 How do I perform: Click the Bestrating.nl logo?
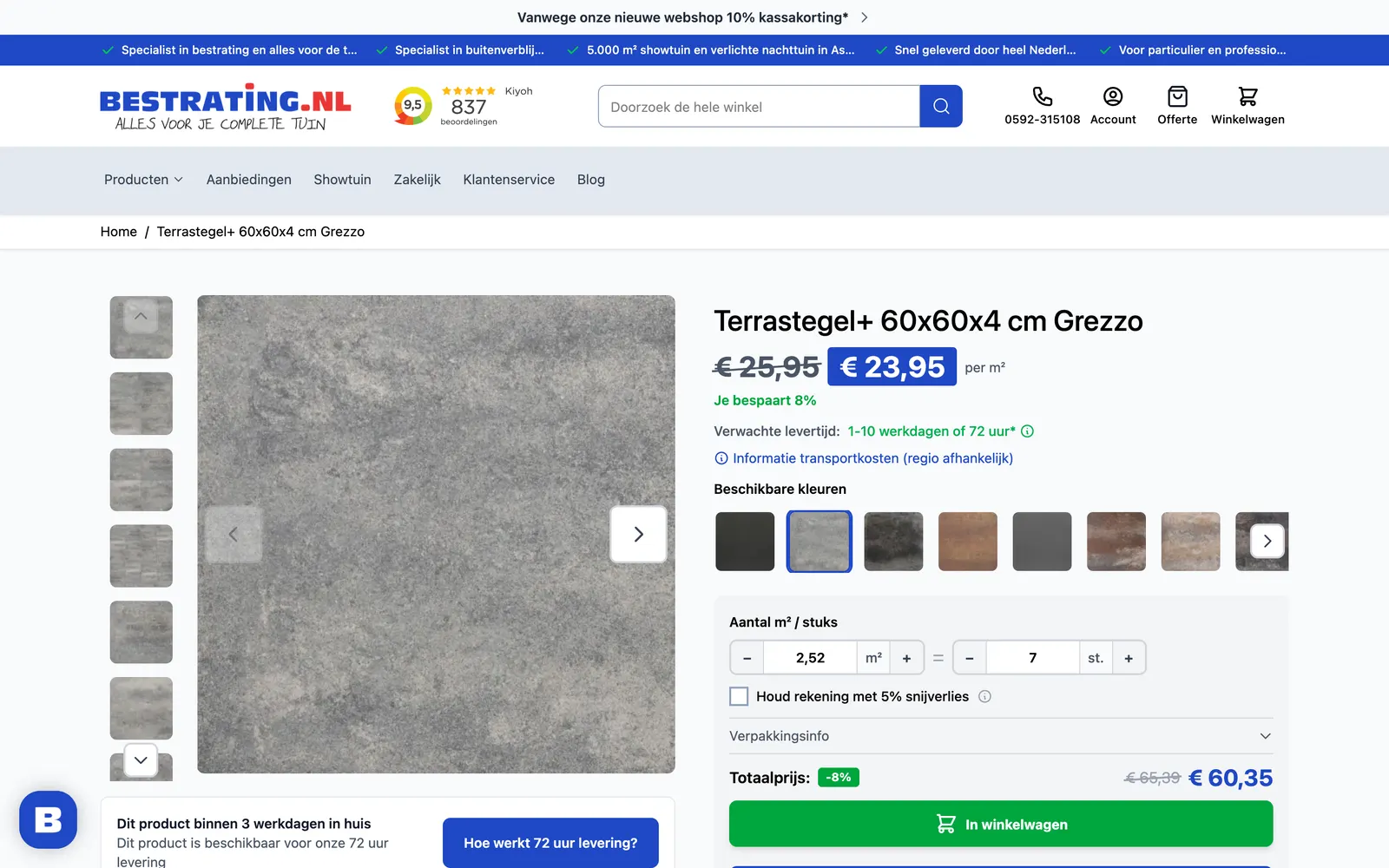coord(226,107)
